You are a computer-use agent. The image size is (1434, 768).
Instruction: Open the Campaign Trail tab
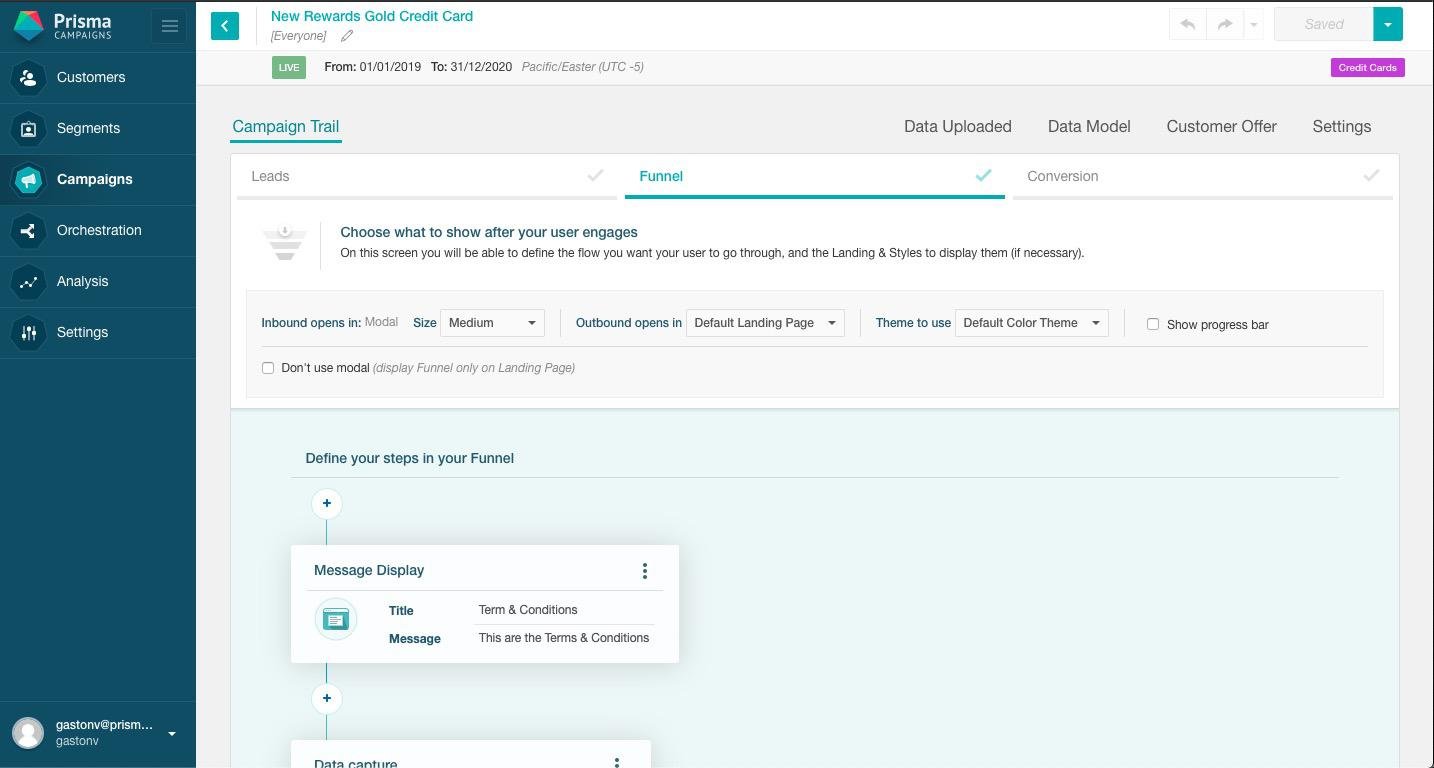tap(286, 126)
